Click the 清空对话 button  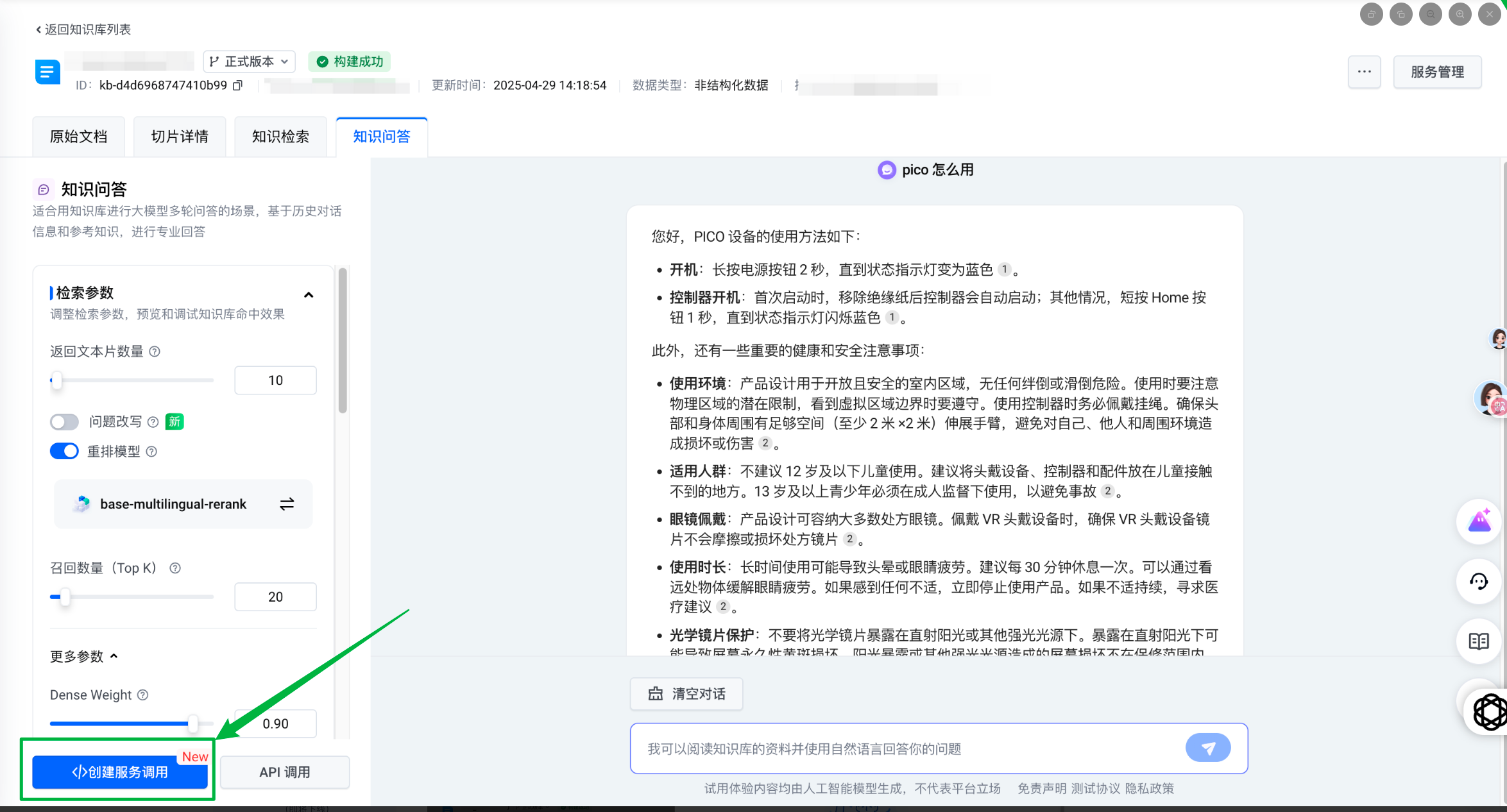(686, 694)
